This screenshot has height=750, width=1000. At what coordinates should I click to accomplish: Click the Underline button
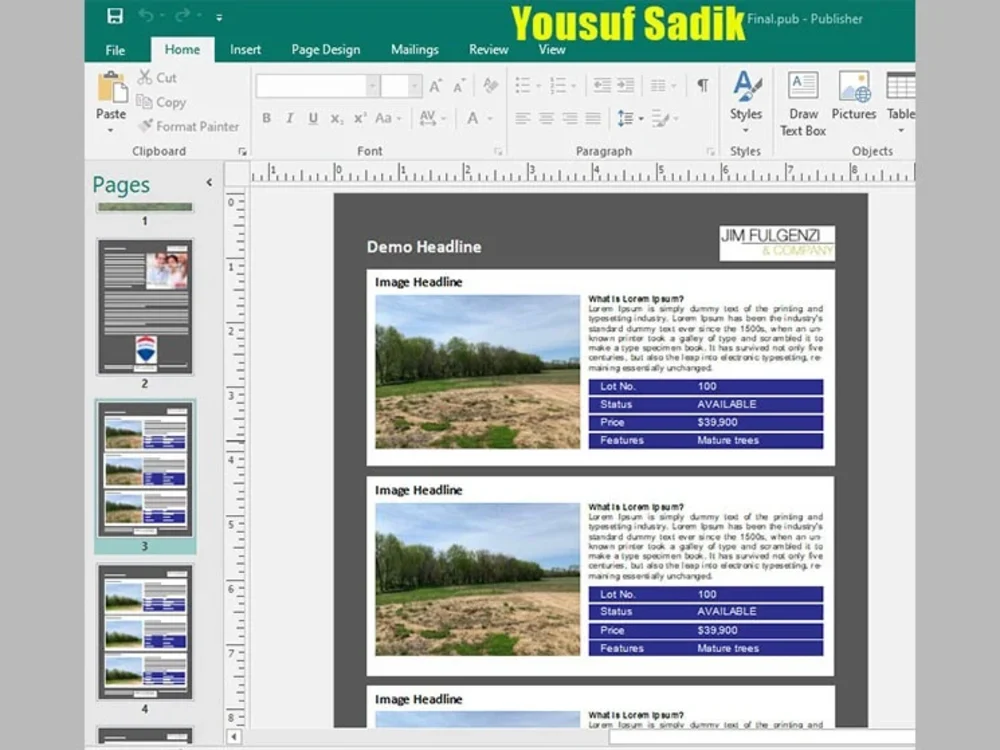312,118
